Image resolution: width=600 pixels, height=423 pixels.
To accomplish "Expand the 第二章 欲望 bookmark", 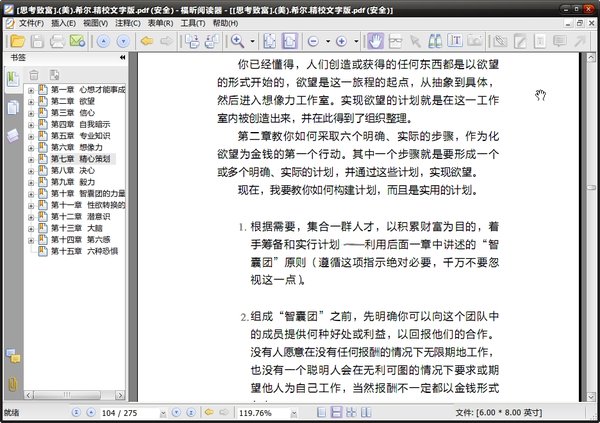I will click(x=31, y=102).
